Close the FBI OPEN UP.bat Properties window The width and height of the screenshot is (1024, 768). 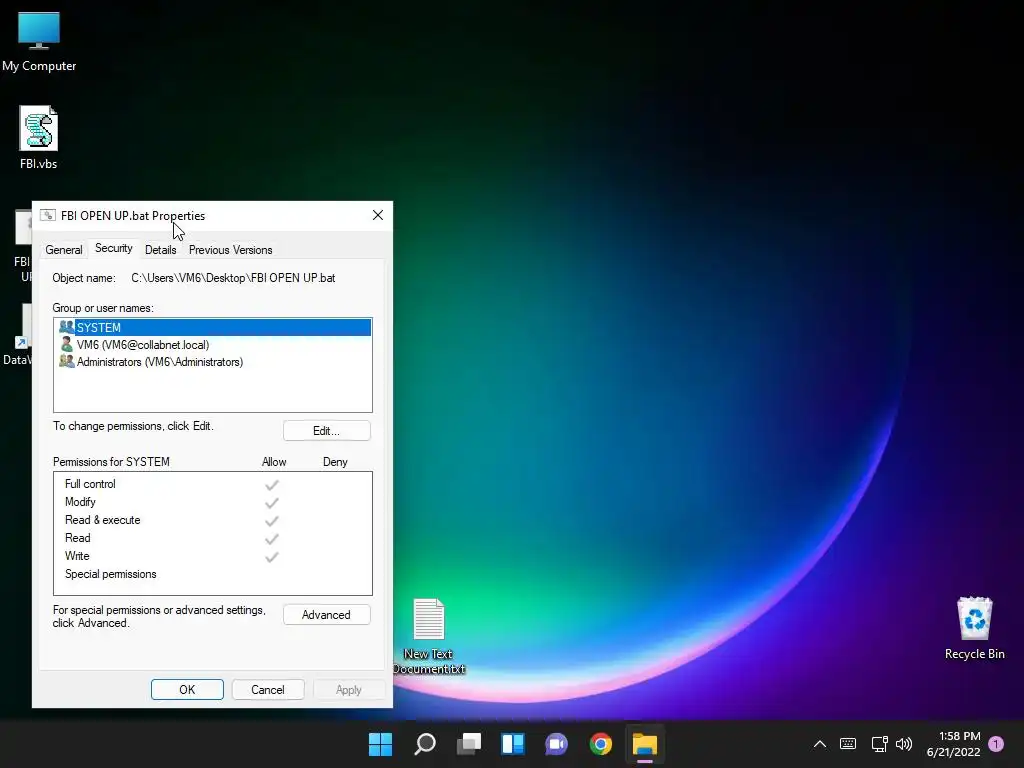click(377, 216)
